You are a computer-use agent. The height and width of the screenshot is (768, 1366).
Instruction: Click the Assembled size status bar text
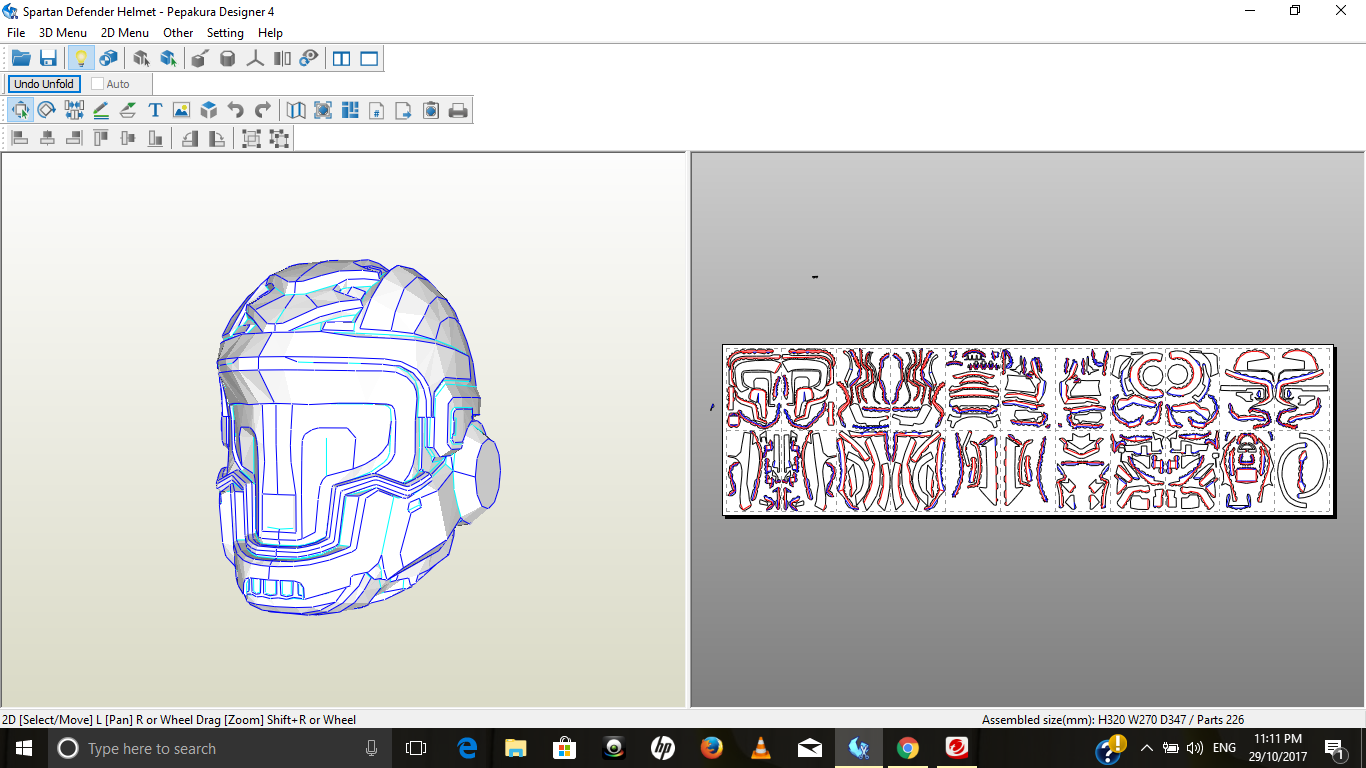coord(1113,720)
